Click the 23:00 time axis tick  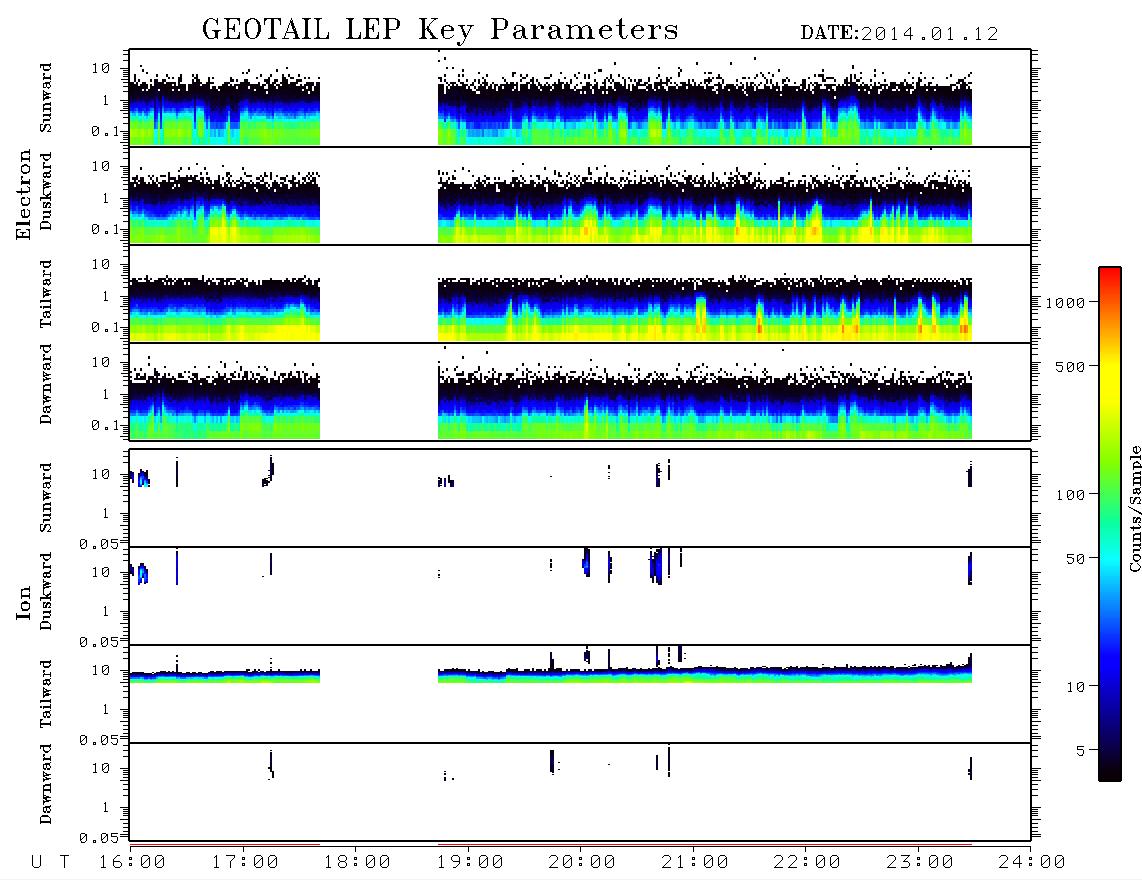[x=920, y=862]
